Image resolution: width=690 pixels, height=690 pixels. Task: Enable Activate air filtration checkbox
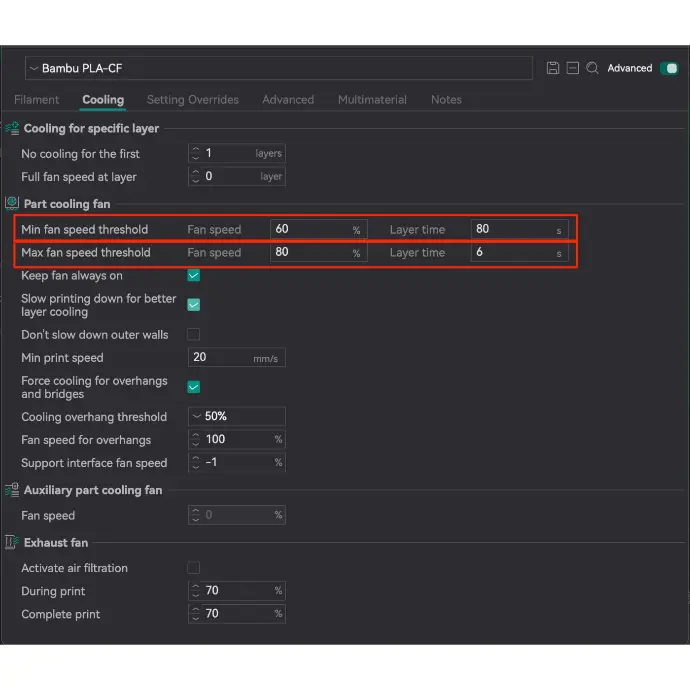(194, 568)
